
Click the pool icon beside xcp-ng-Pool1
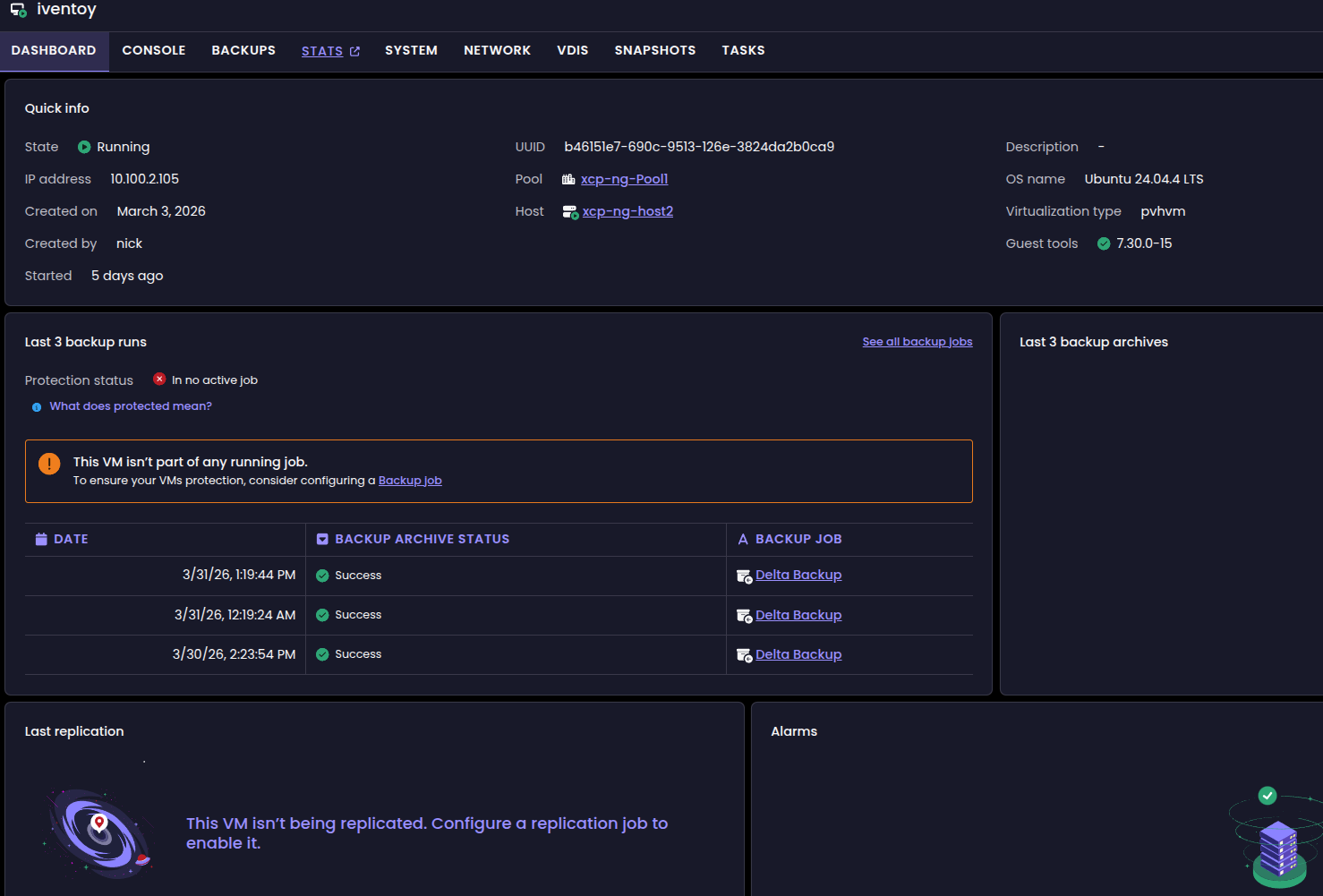tap(568, 180)
